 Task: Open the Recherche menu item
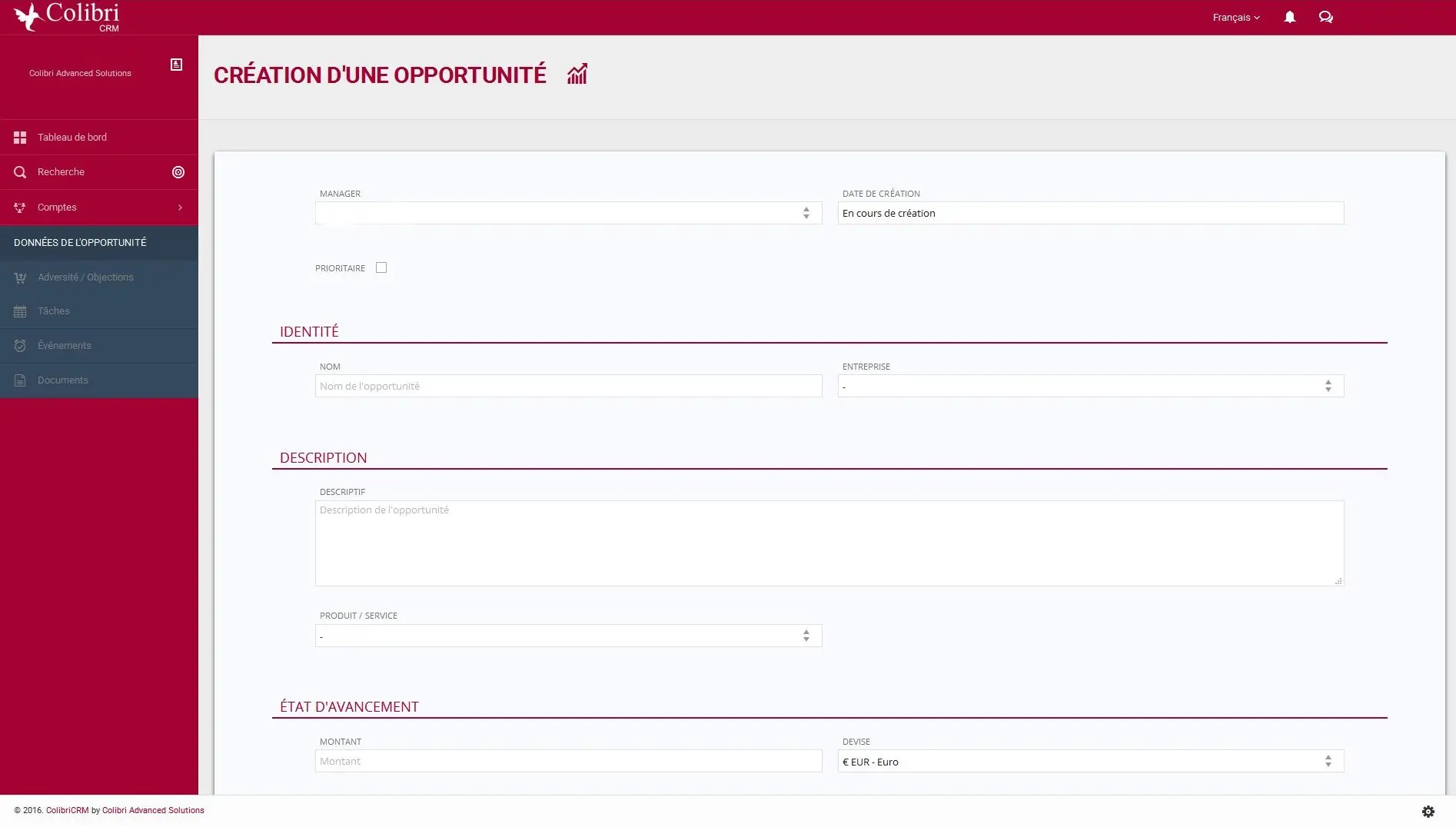99,172
